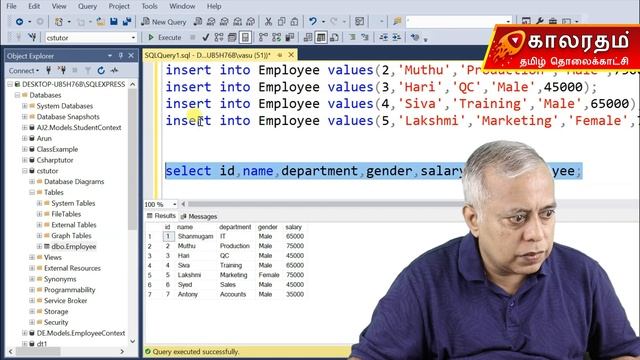The image size is (640, 360).
Task: Open the Query menu
Action: (x=87, y=6)
